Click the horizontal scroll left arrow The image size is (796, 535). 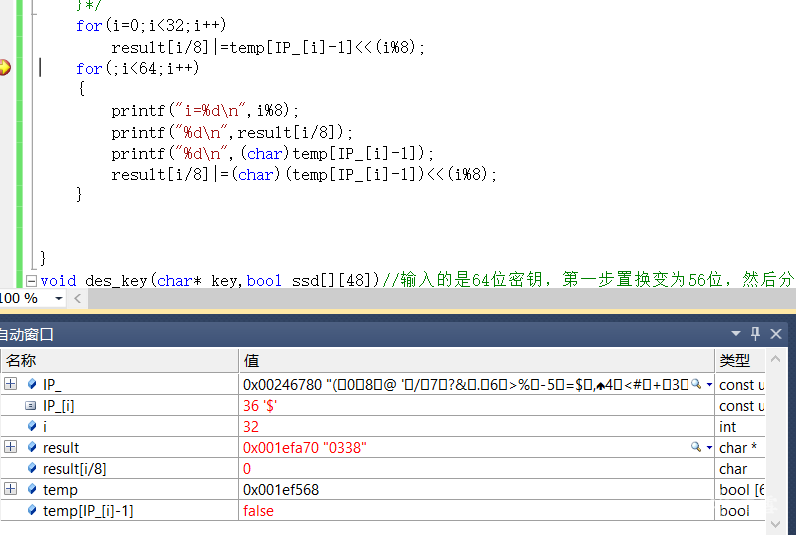tap(77, 298)
